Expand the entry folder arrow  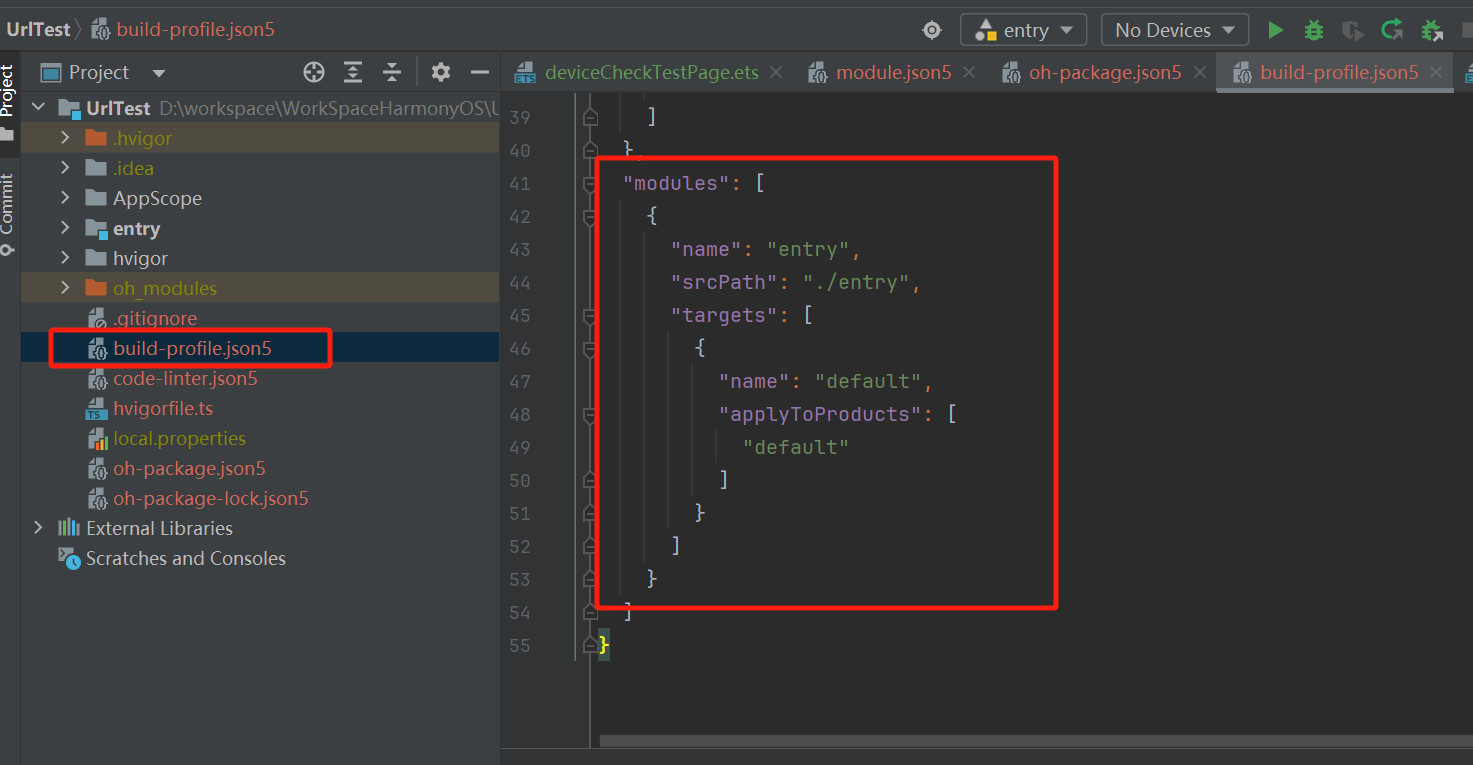coord(65,228)
